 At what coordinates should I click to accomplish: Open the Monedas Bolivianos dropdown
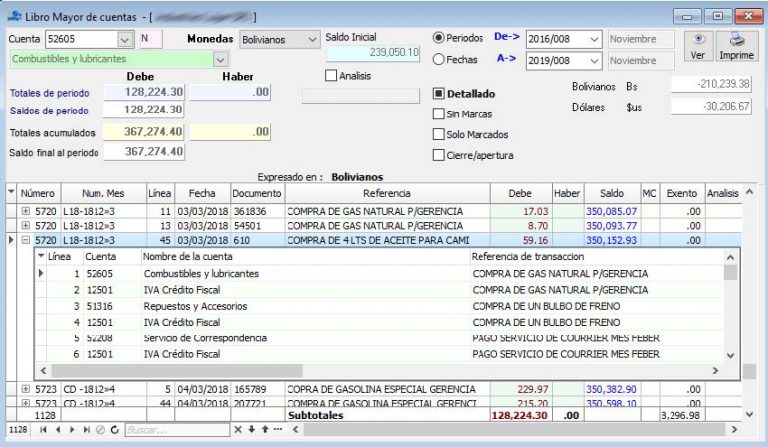click(x=312, y=39)
